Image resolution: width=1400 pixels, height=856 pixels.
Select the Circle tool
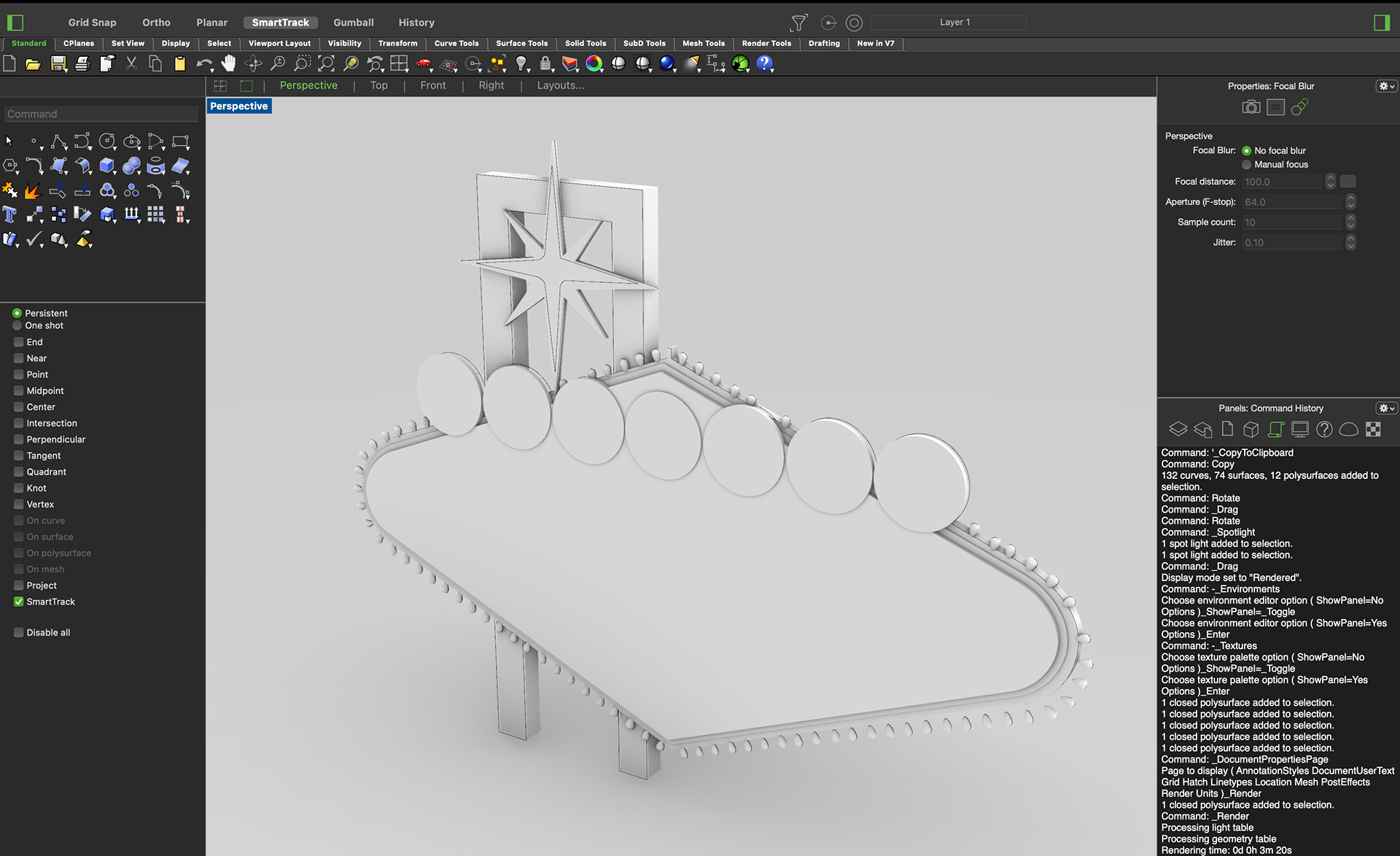107,141
